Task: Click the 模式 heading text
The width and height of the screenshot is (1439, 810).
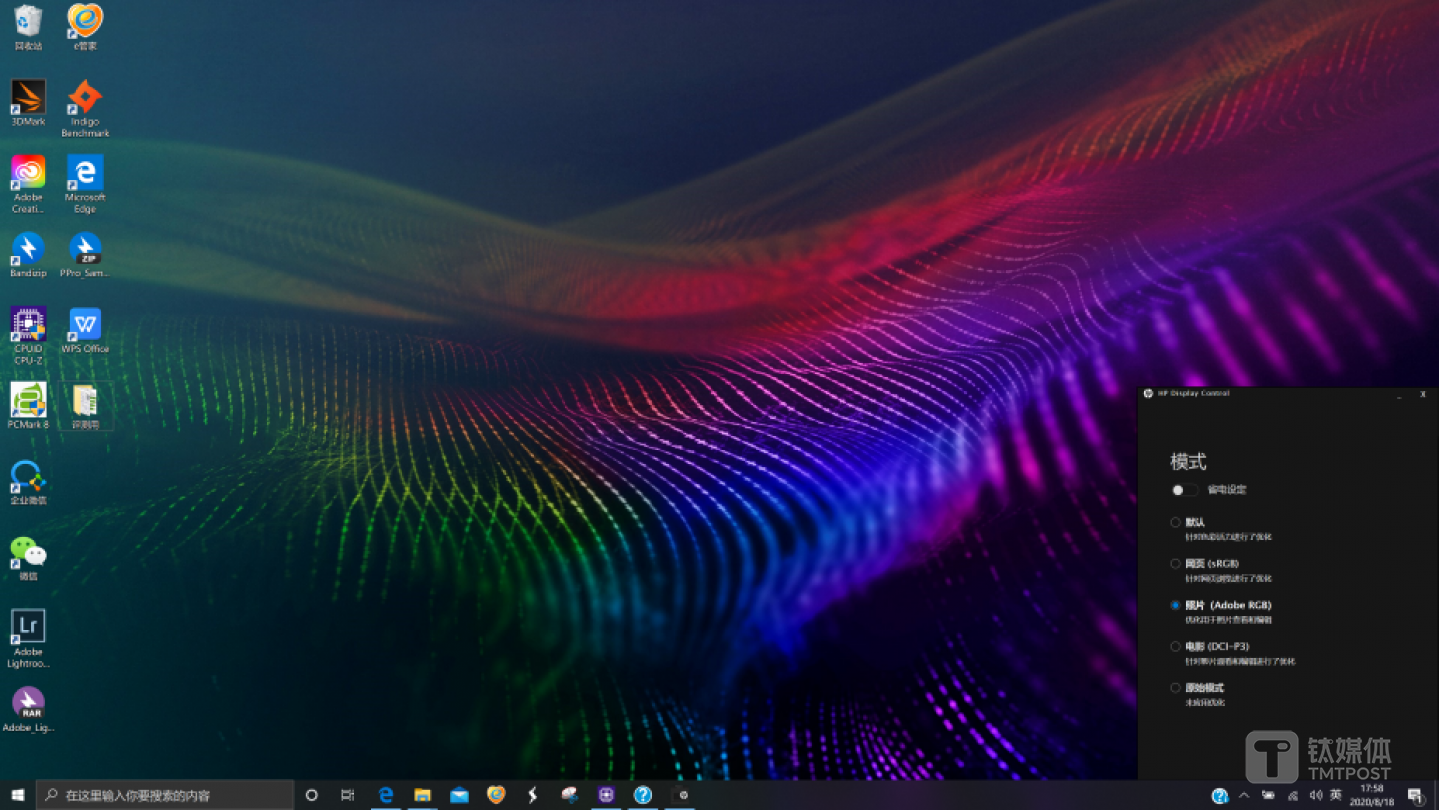Action: coord(1188,461)
